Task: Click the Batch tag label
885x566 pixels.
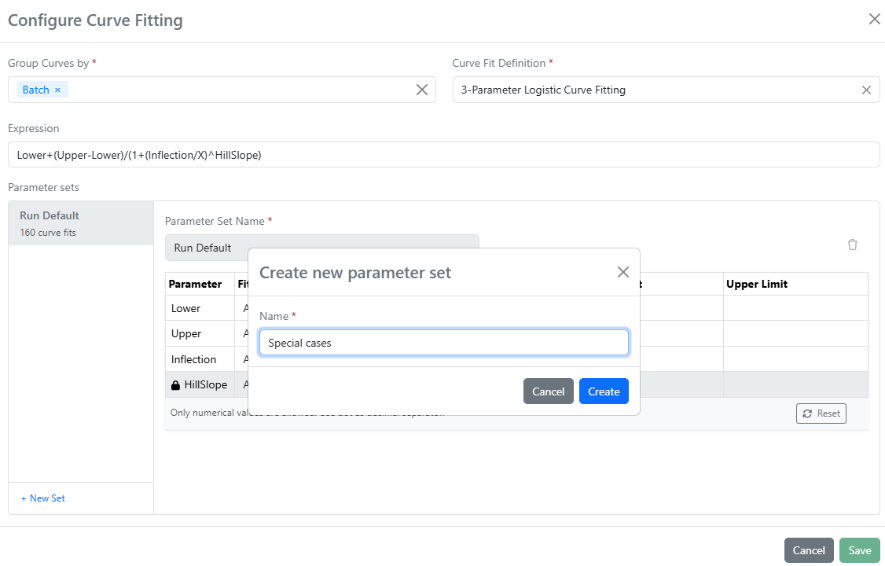Action: [x=36, y=90]
